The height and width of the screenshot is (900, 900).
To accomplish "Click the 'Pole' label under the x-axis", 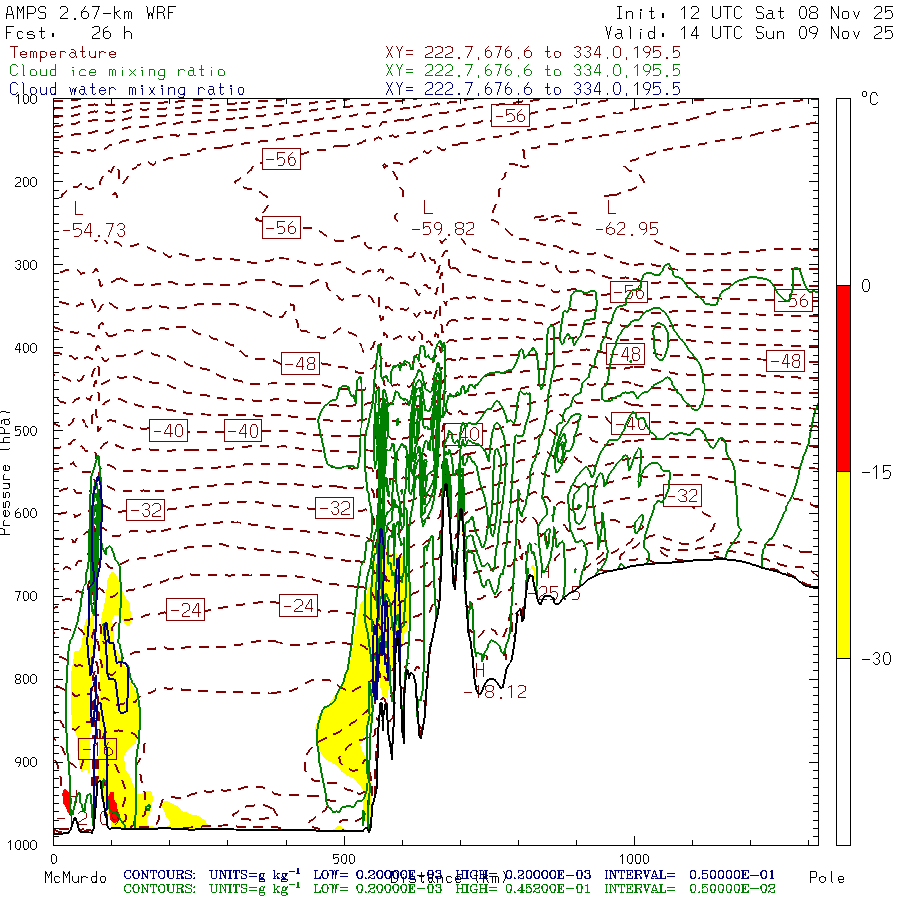I will [x=827, y=878].
